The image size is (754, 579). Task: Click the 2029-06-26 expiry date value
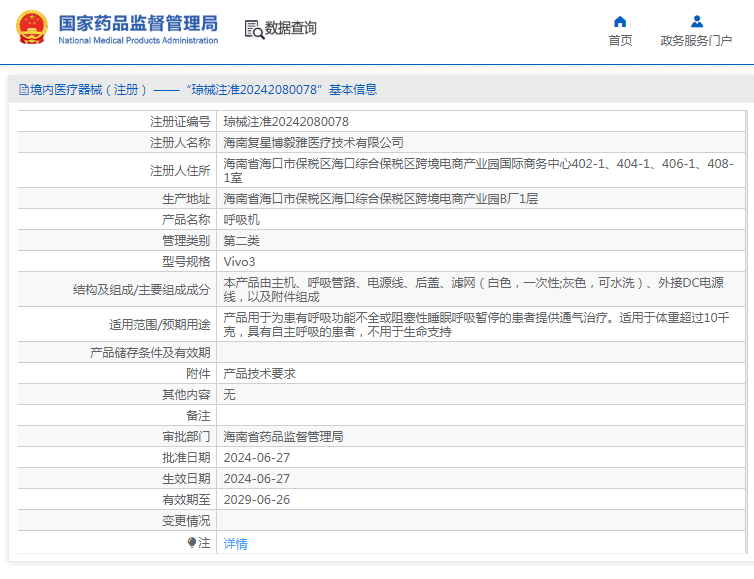pos(256,500)
